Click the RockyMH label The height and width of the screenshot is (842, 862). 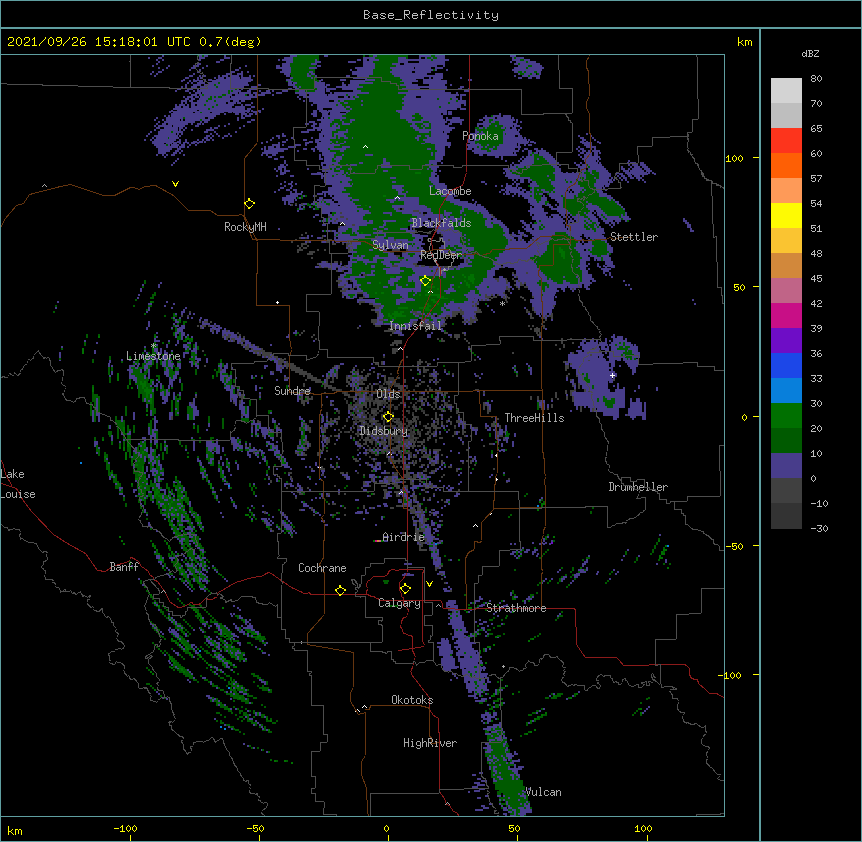coord(245,227)
